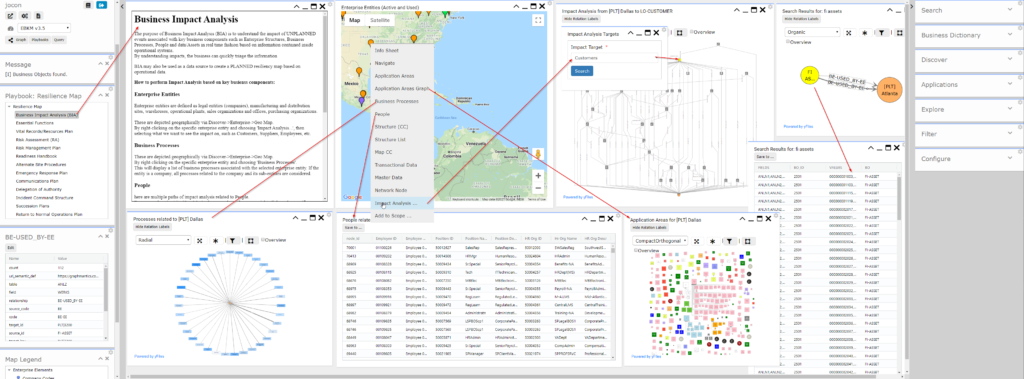The height and width of the screenshot is (379, 1024).
Task: Open the EBKM v3.5 version dropdown
Action: click(44, 28)
